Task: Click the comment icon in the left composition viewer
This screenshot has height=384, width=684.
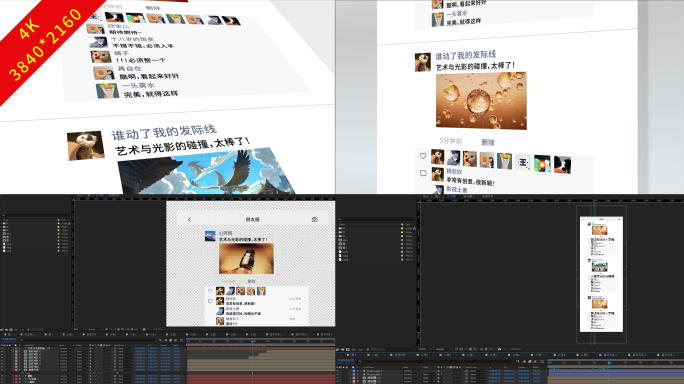Action: click(x=210, y=301)
